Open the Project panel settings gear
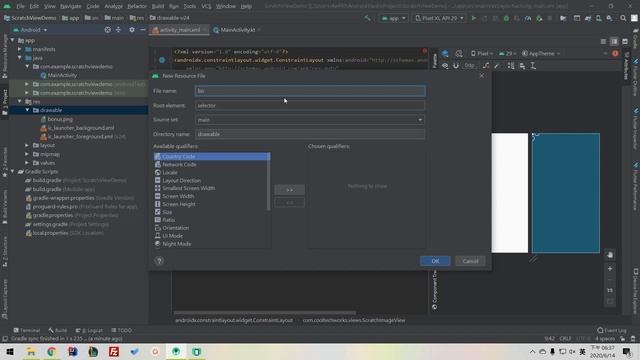 pyautogui.click(x=131, y=30)
